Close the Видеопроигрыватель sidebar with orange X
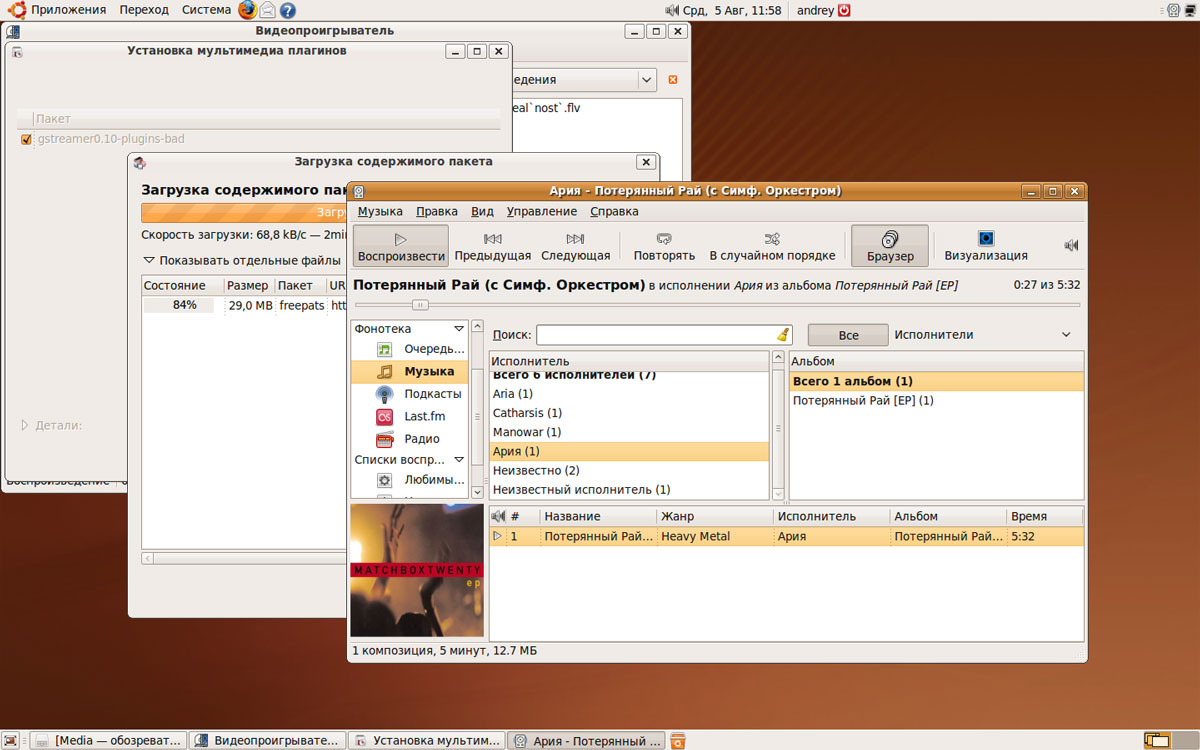 click(672, 80)
